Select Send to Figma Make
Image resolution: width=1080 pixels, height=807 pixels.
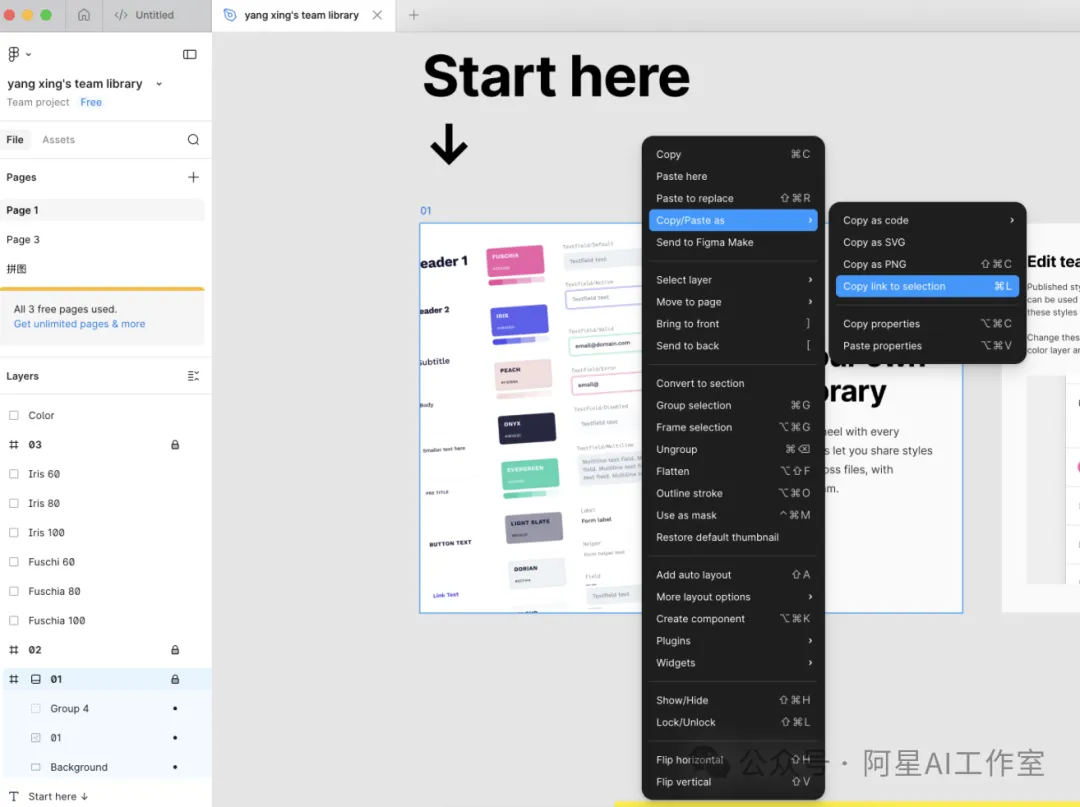[733, 242]
